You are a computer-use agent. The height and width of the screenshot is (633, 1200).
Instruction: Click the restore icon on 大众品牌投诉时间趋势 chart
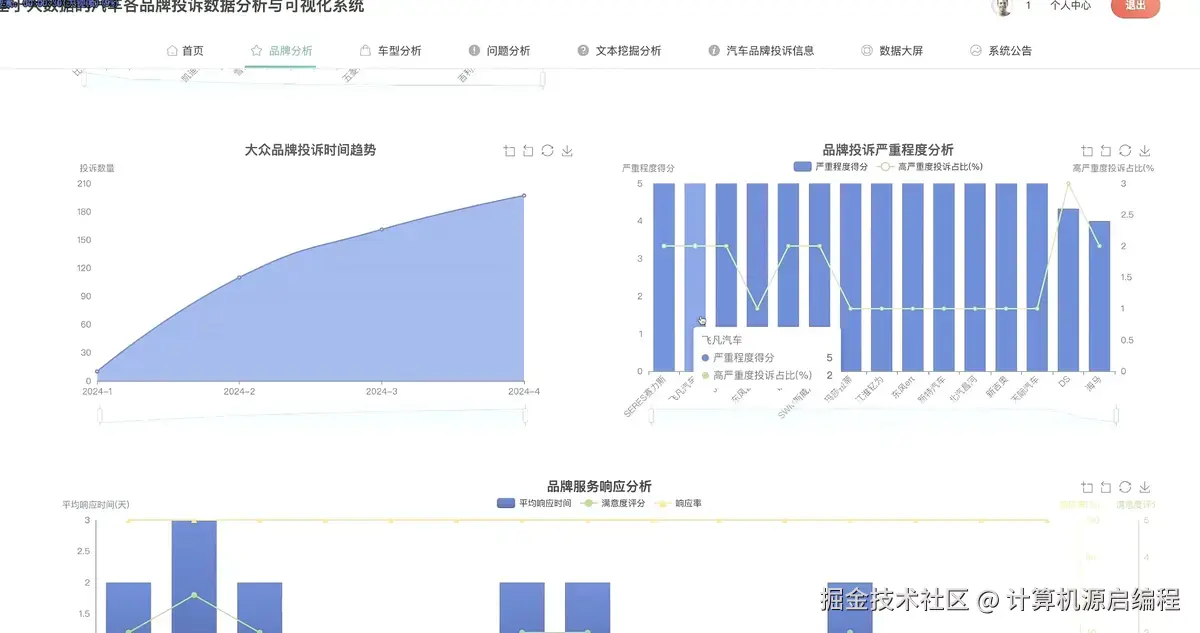[x=547, y=151]
